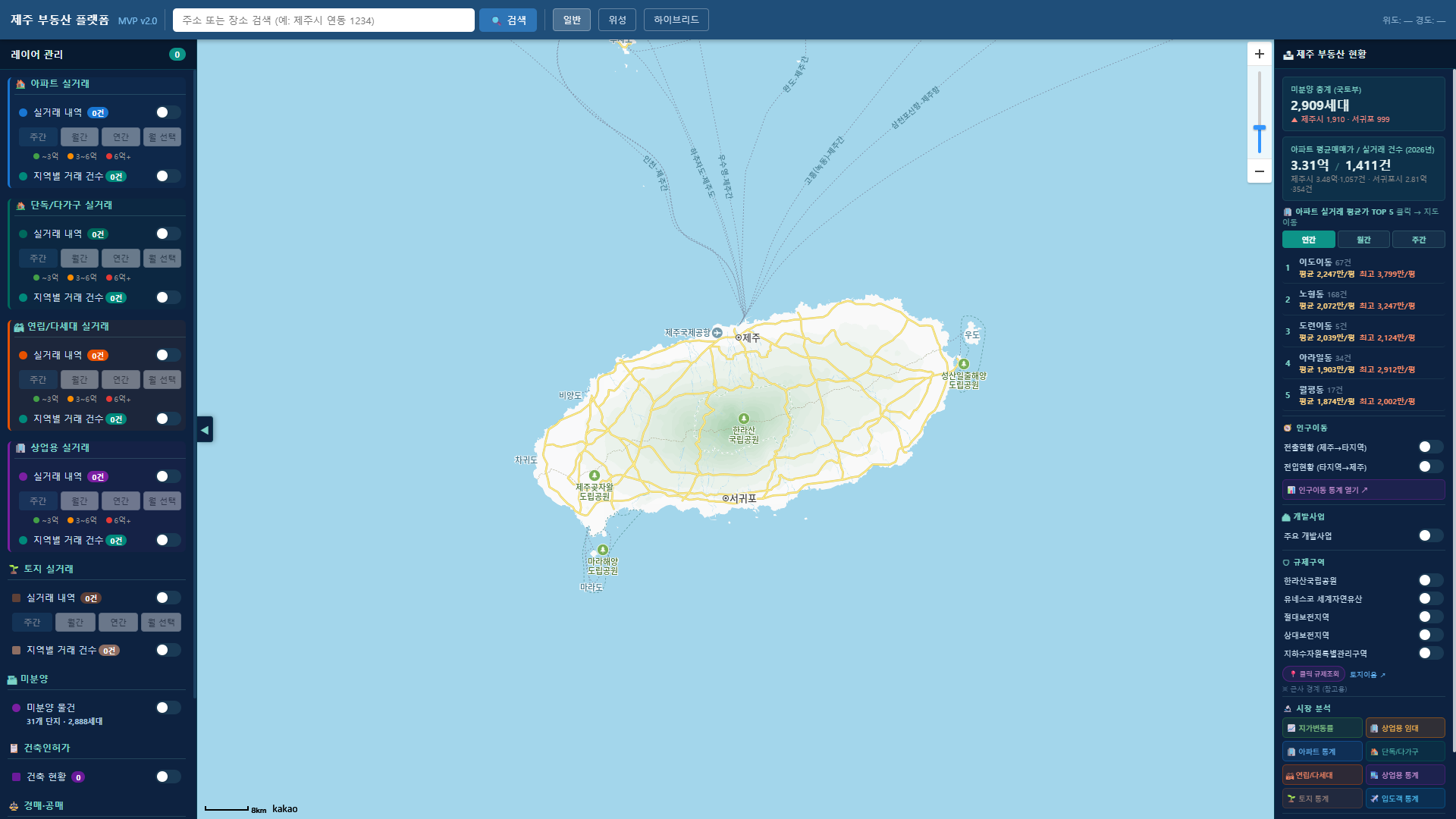Enable 전출현황 (제주→타지역) toggle
Screen dimensions: 1456x819
[x=1431, y=447]
